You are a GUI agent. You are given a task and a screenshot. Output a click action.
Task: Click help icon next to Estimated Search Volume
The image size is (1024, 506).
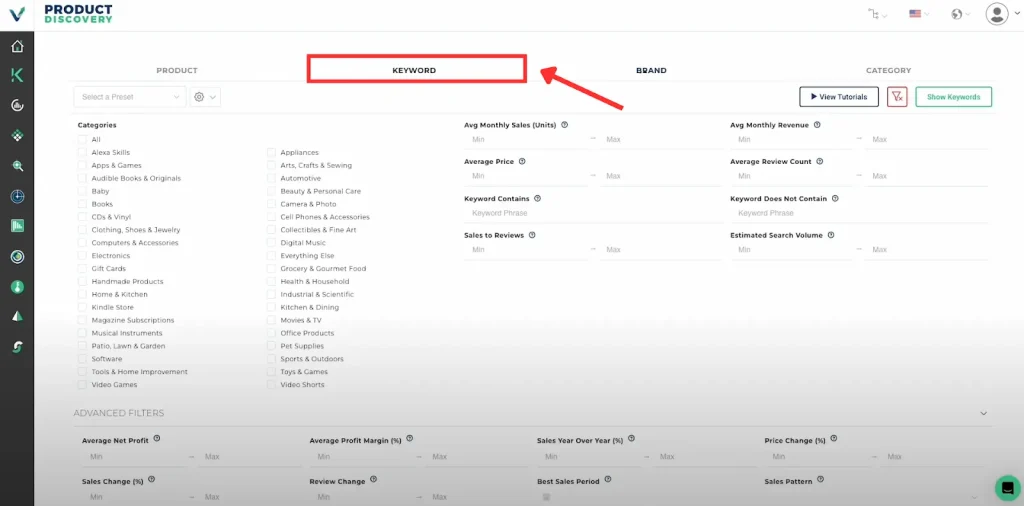(831, 234)
